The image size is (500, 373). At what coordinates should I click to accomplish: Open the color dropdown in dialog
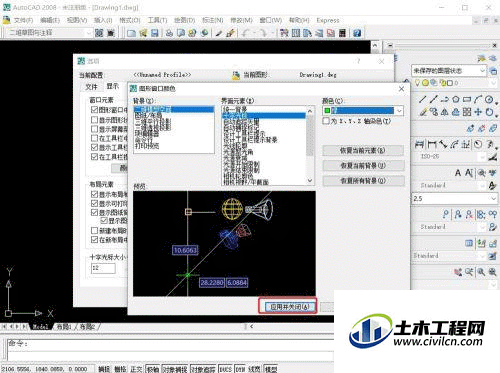[363, 110]
